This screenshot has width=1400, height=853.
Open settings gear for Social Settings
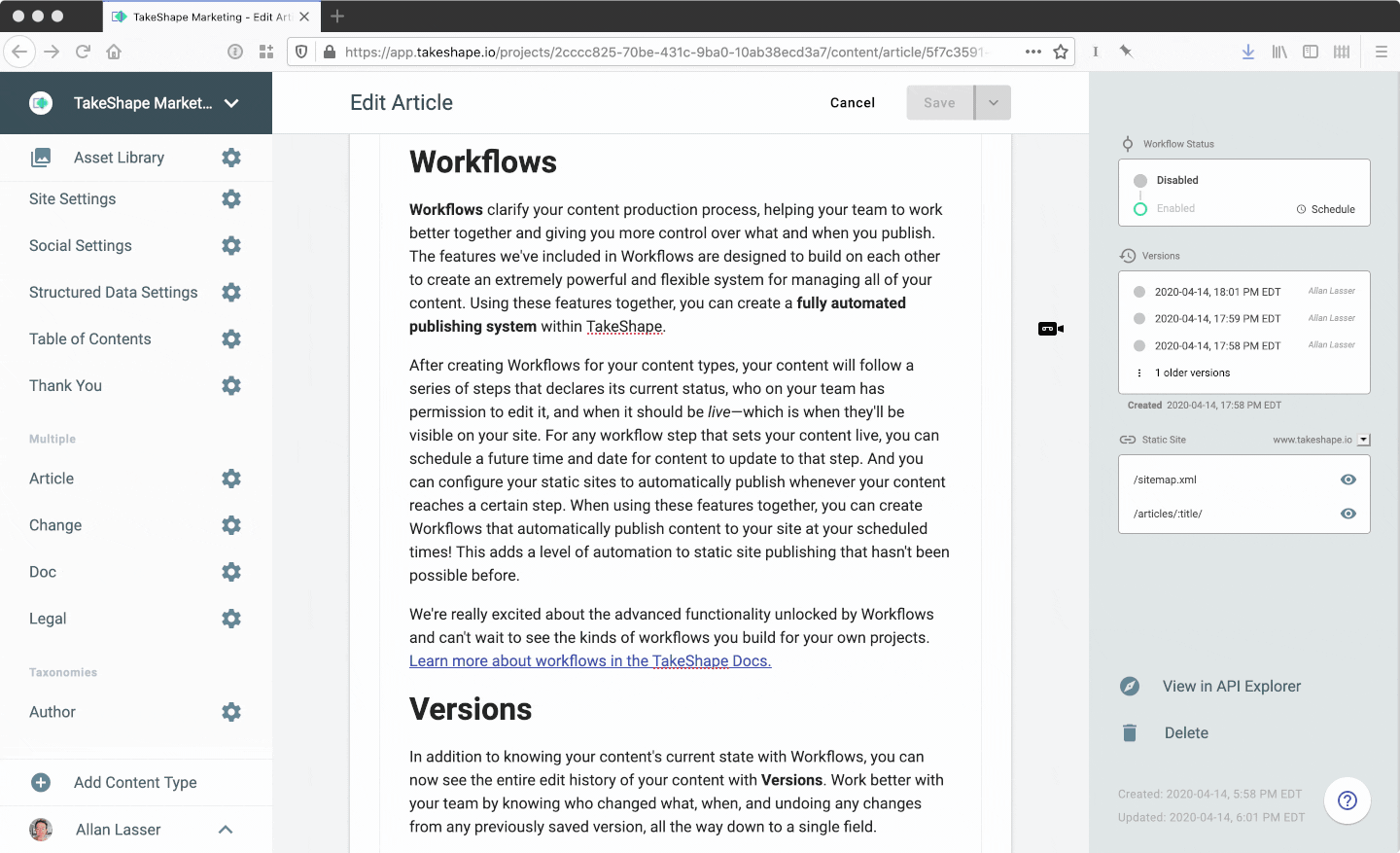pyautogui.click(x=231, y=245)
